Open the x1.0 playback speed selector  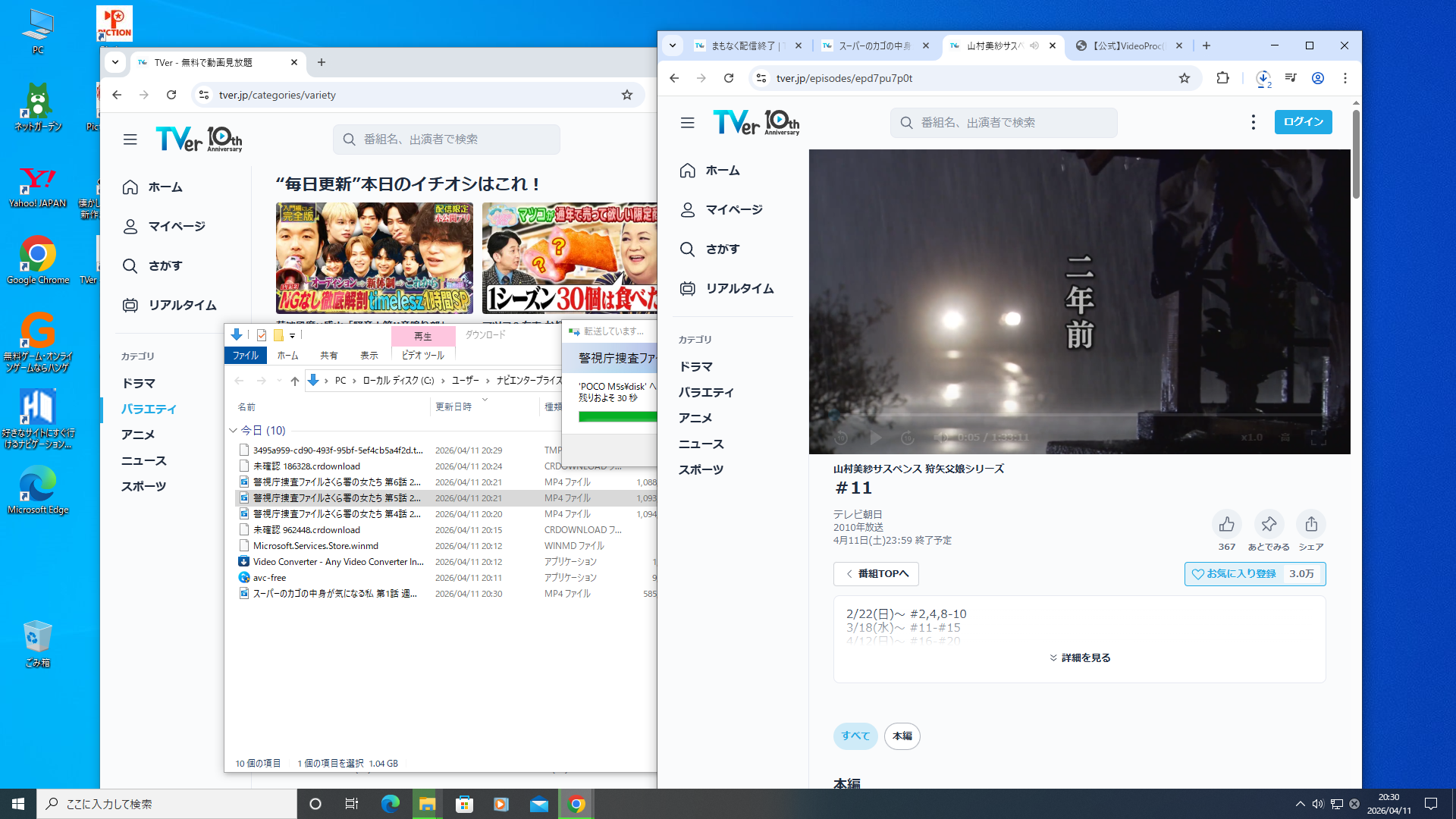tap(1252, 438)
